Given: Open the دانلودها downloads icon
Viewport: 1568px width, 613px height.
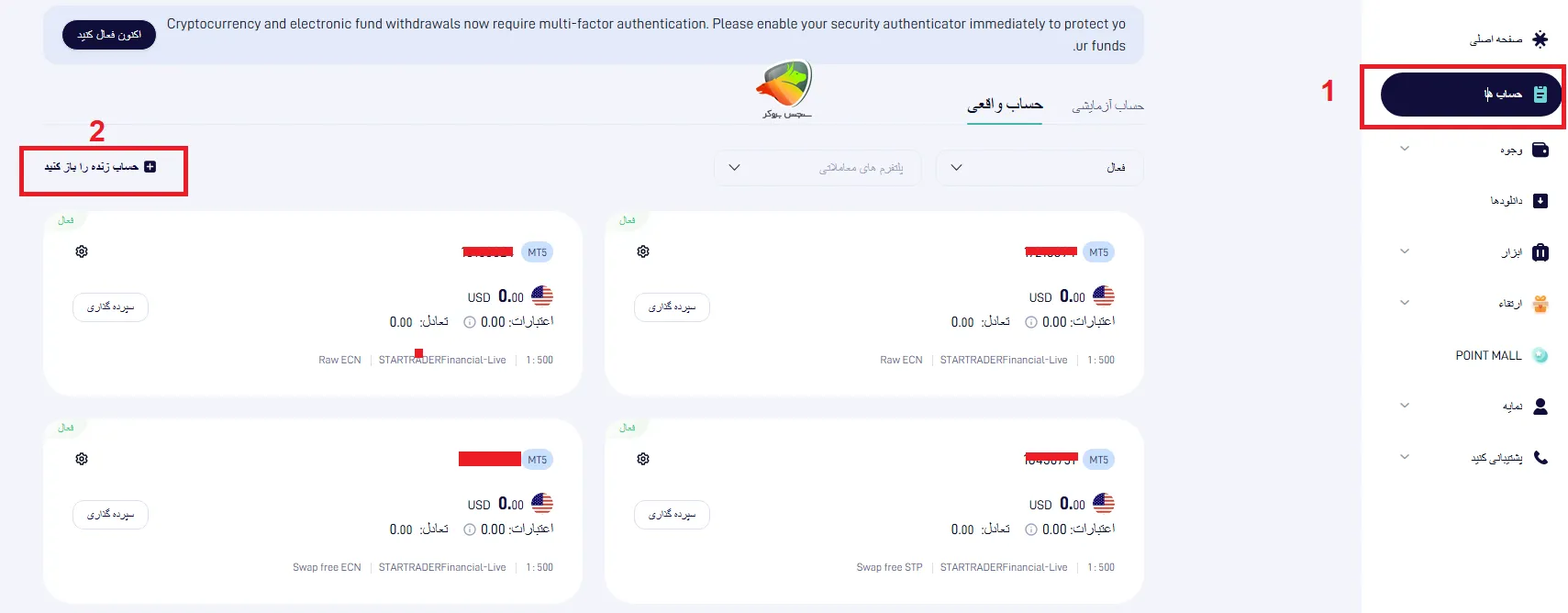Looking at the screenshot, I should pos(1542,200).
